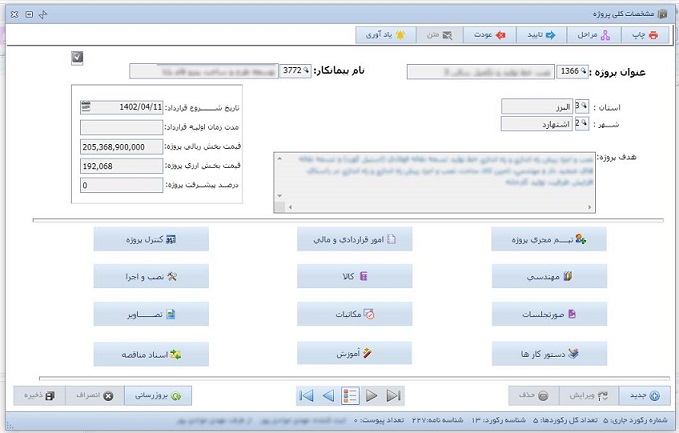The width and height of the screenshot is (679, 433).
Task: Click حذف (delete) record button
Action: click(x=533, y=395)
